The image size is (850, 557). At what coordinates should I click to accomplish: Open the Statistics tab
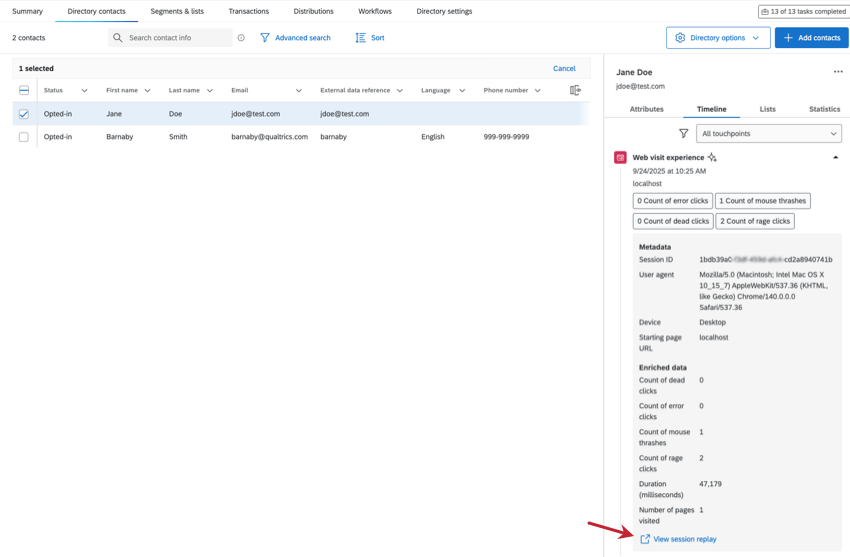pyautogui.click(x=825, y=109)
